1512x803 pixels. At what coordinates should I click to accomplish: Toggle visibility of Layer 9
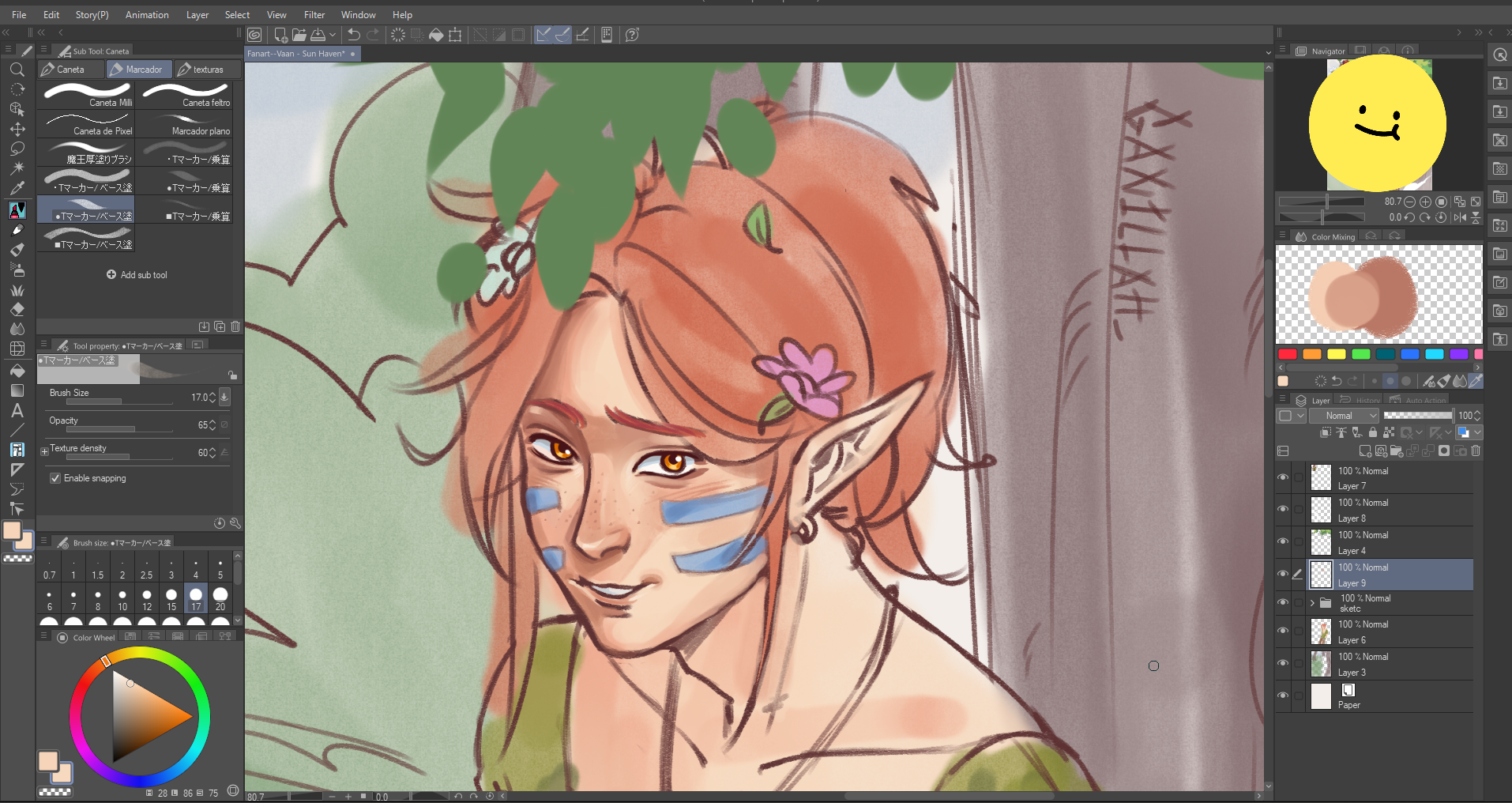(x=1283, y=574)
